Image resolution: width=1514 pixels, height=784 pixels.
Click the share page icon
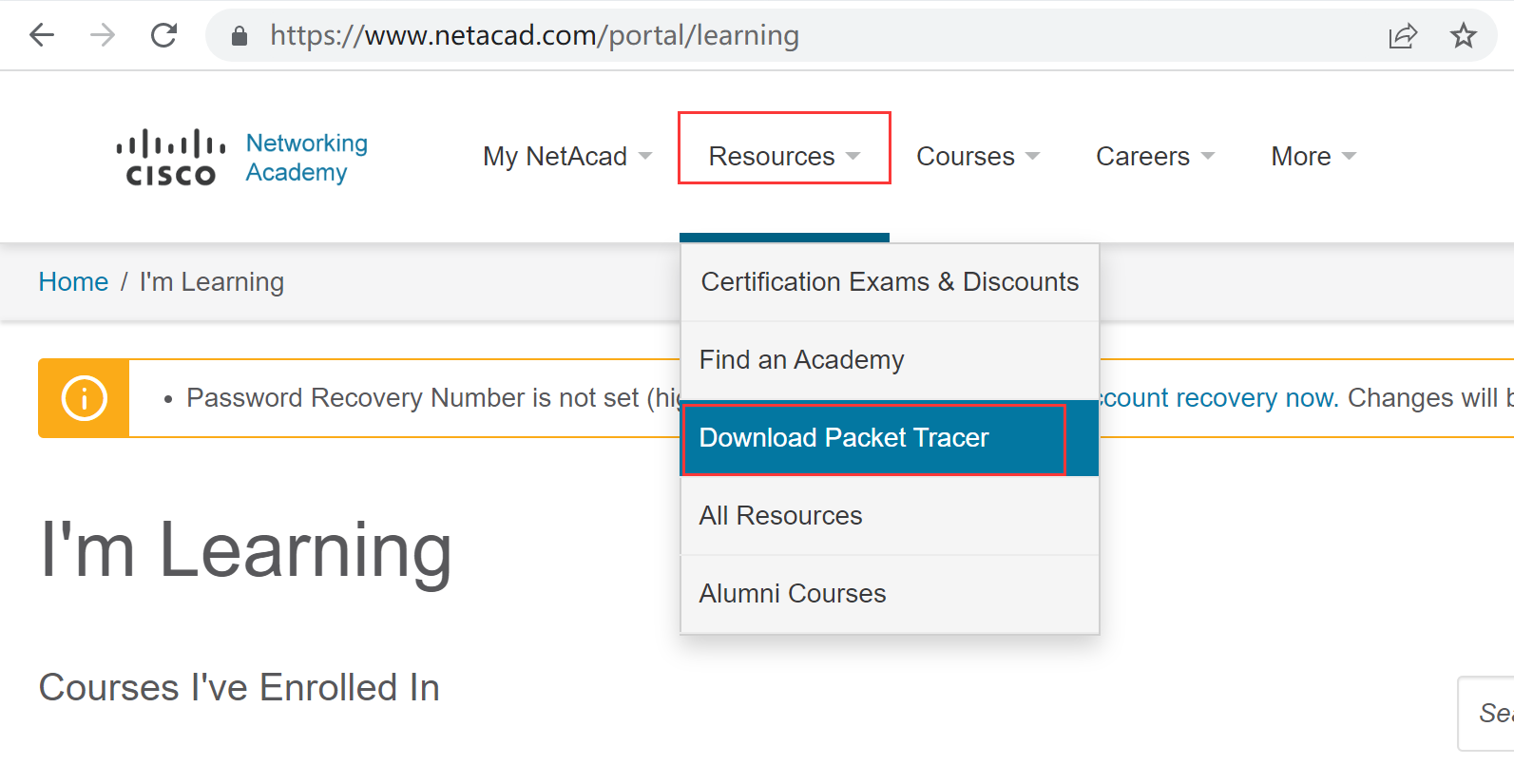click(1402, 36)
